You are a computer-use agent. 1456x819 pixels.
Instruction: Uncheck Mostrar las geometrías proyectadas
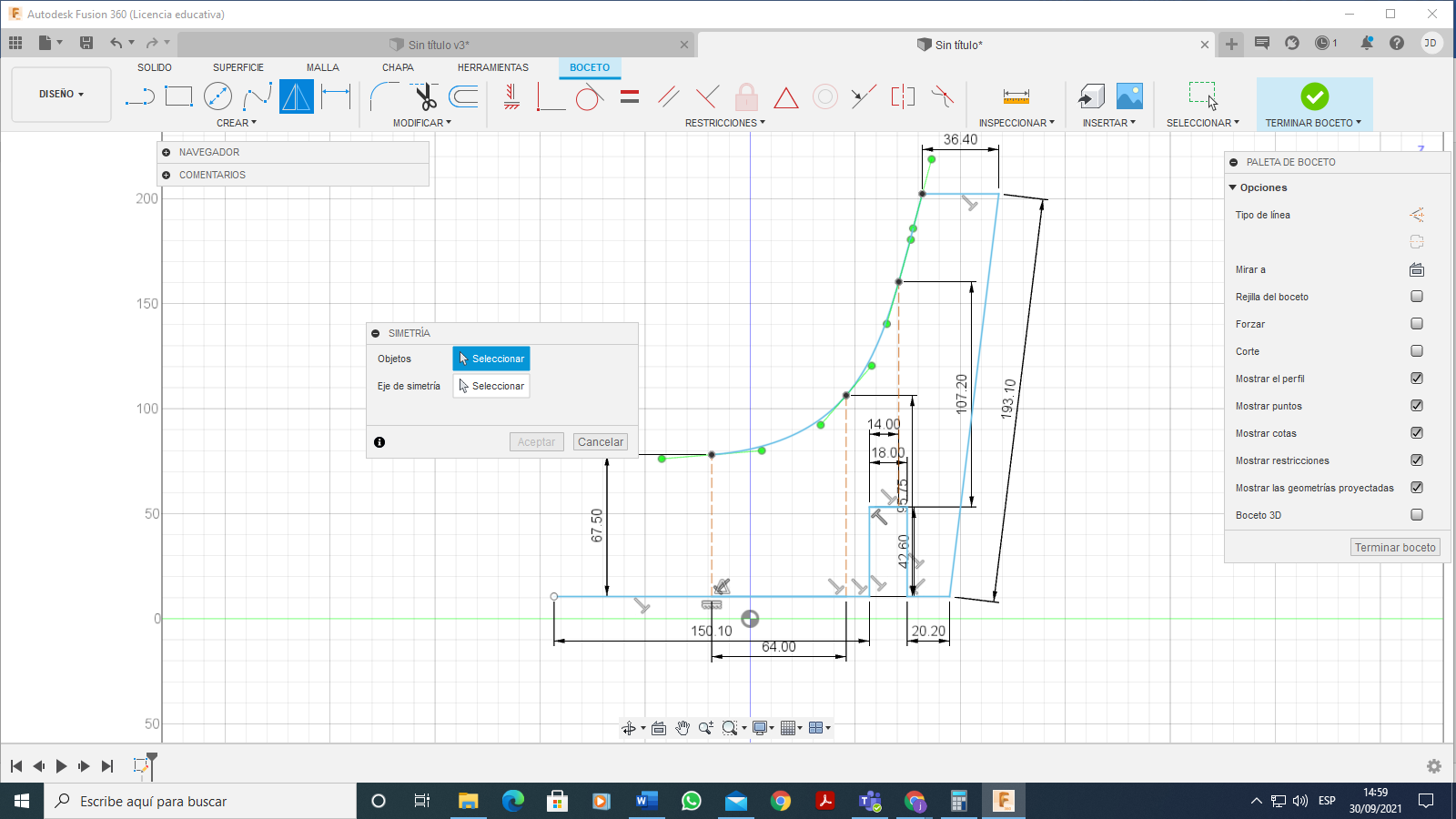click(x=1417, y=488)
